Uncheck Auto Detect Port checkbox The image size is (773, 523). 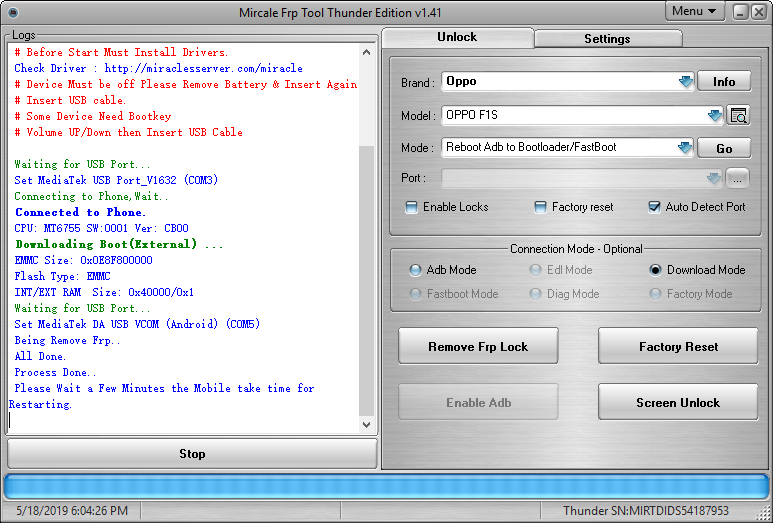click(x=654, y=207)
